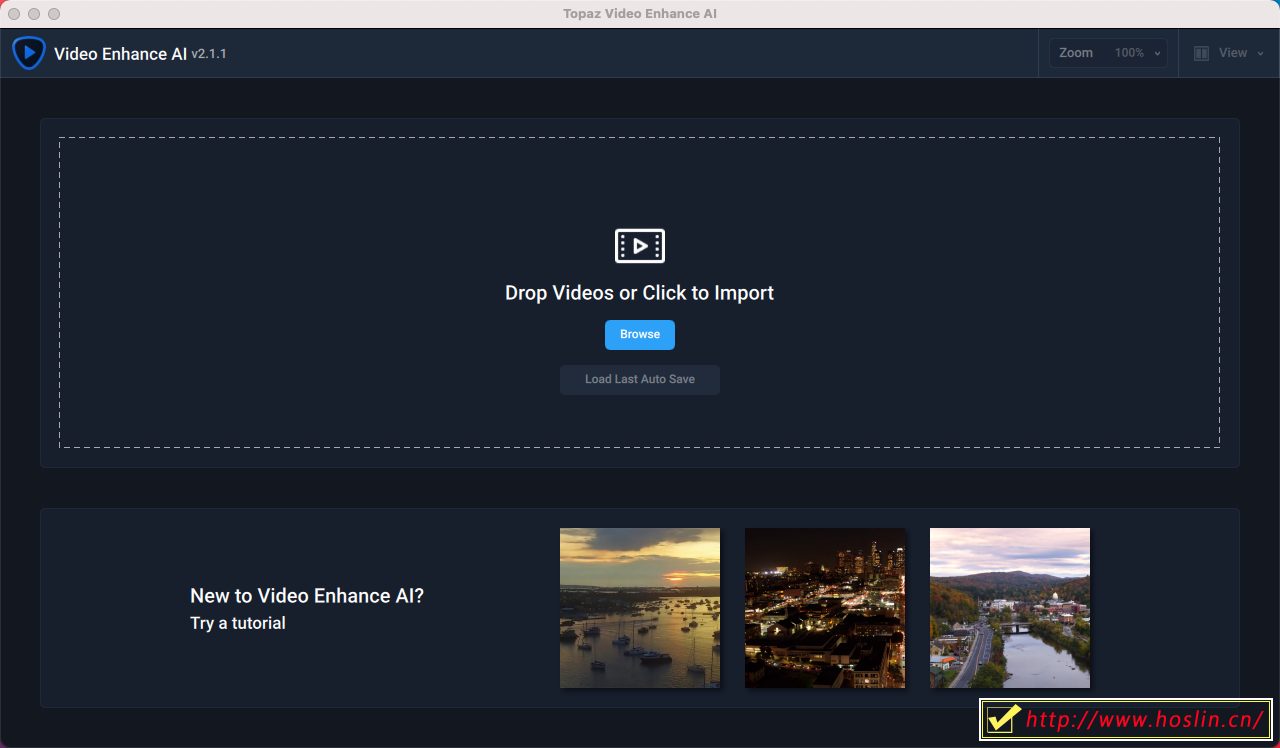Click the blue Browse button

coord(640,335)
